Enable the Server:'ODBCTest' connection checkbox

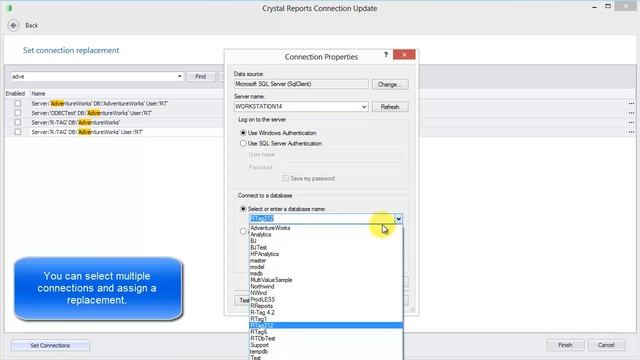[18, 113]
